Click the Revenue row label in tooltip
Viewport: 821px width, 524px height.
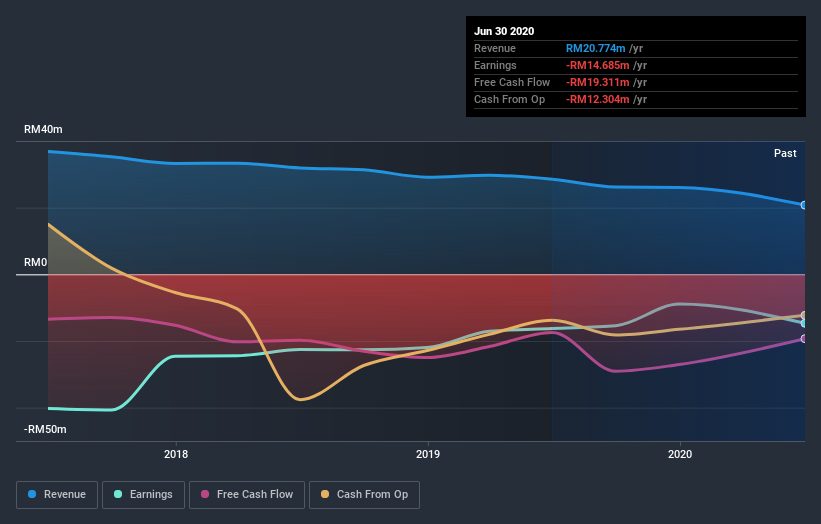tap(495, 48)
